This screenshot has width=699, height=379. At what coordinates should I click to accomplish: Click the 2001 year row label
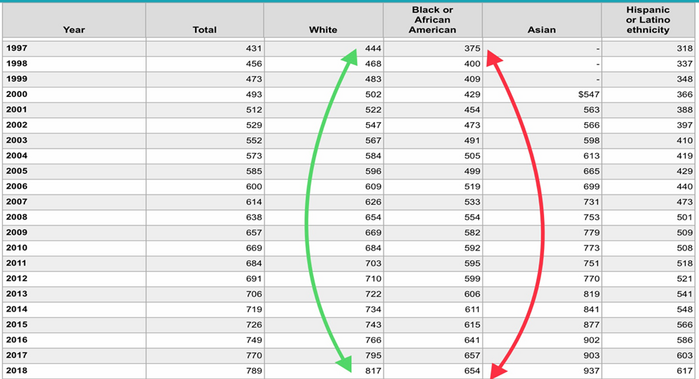click(x=16, y=110)
